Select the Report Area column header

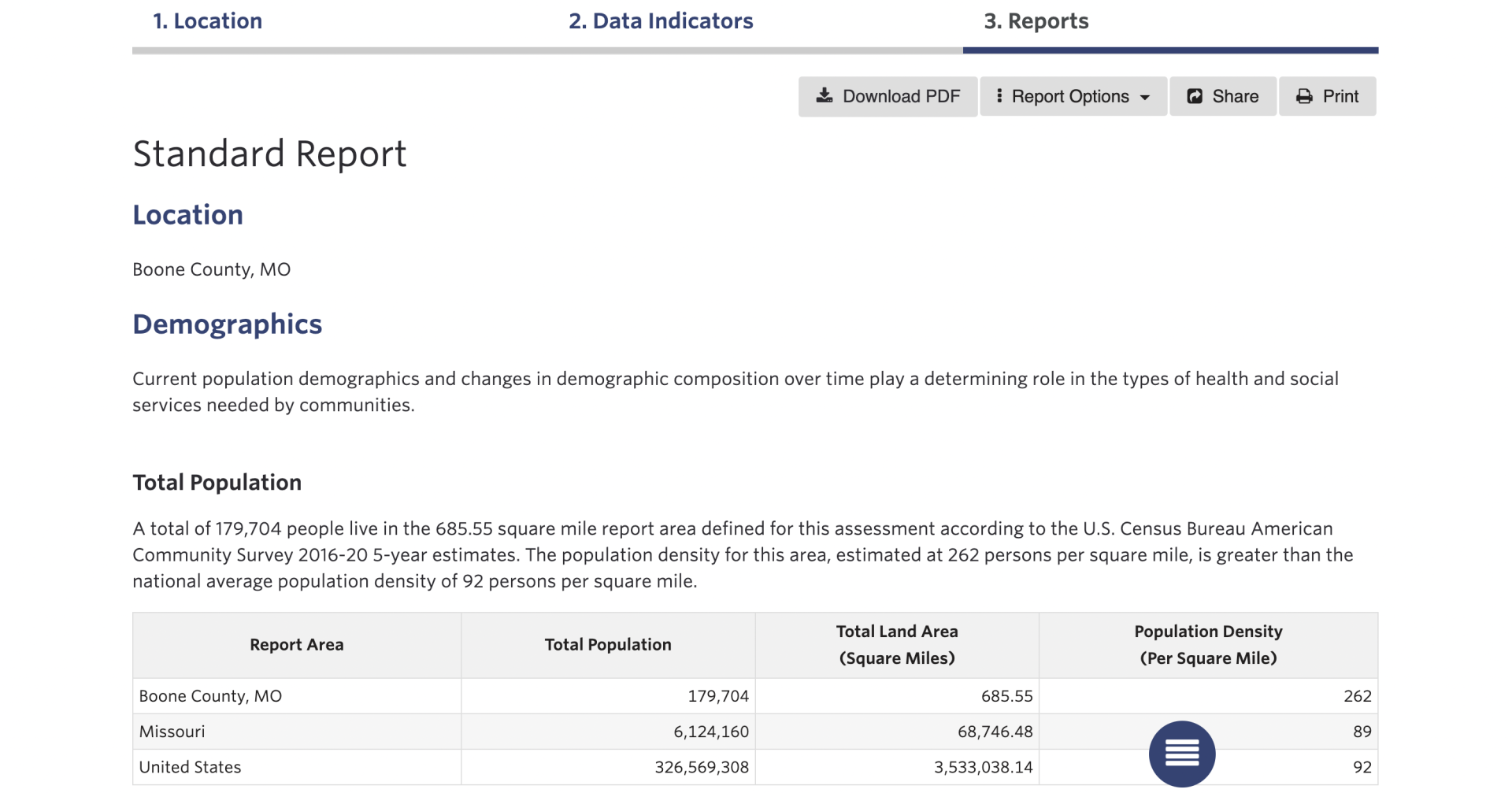(297, 645)
